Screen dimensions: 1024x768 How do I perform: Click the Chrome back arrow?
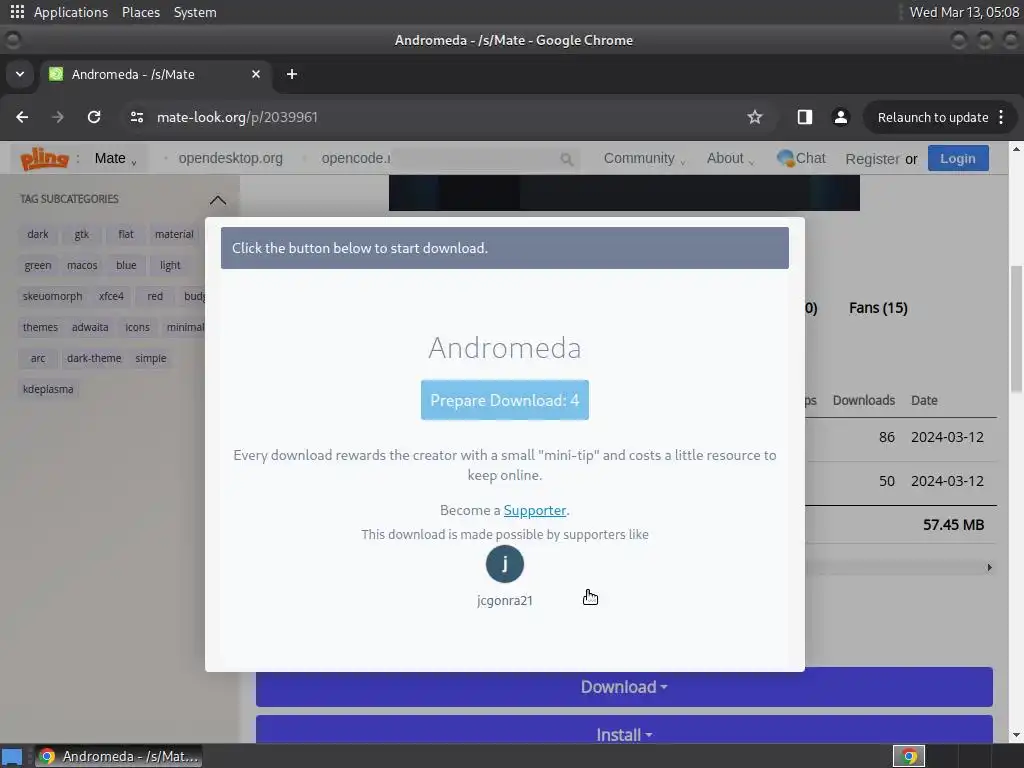[22, 117]
